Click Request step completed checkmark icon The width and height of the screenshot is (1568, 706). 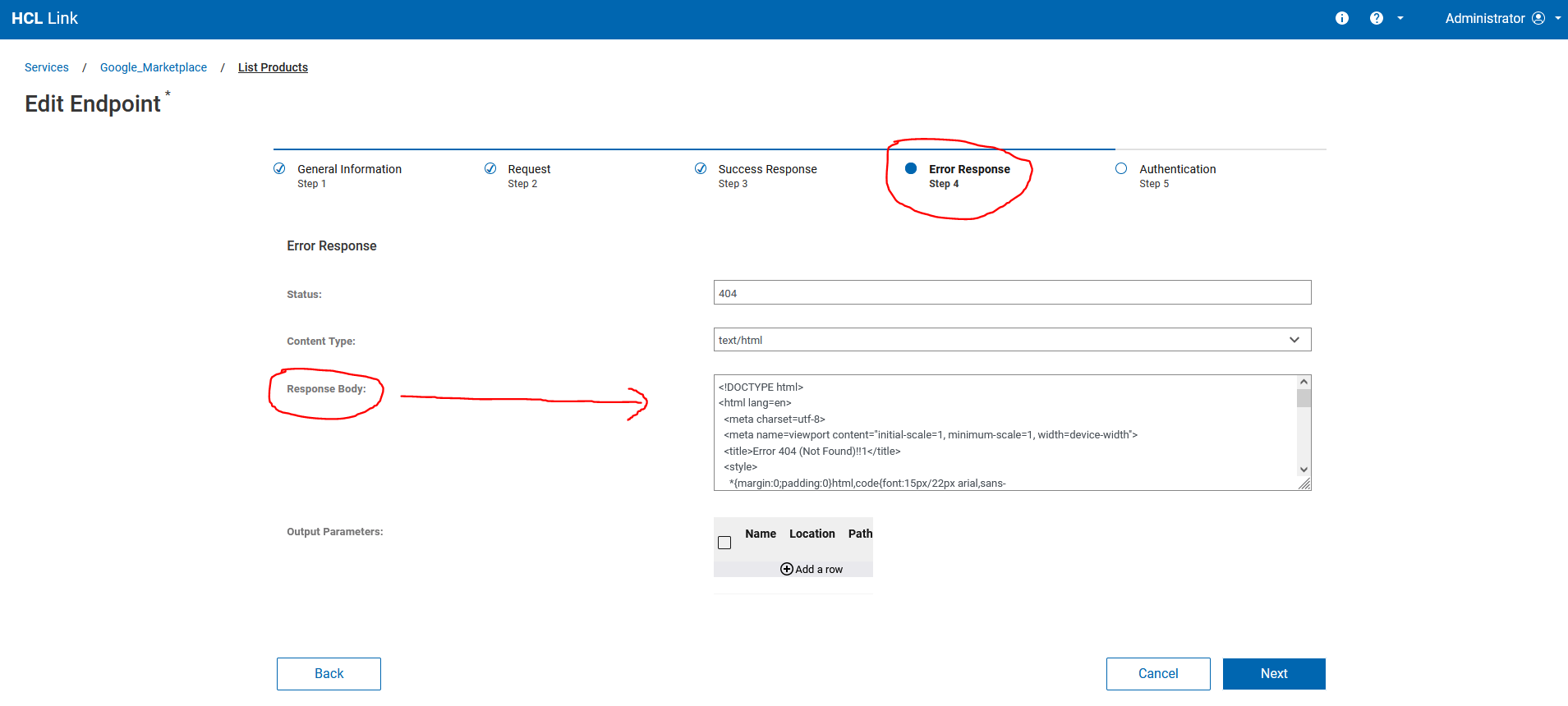coord(490,168)
